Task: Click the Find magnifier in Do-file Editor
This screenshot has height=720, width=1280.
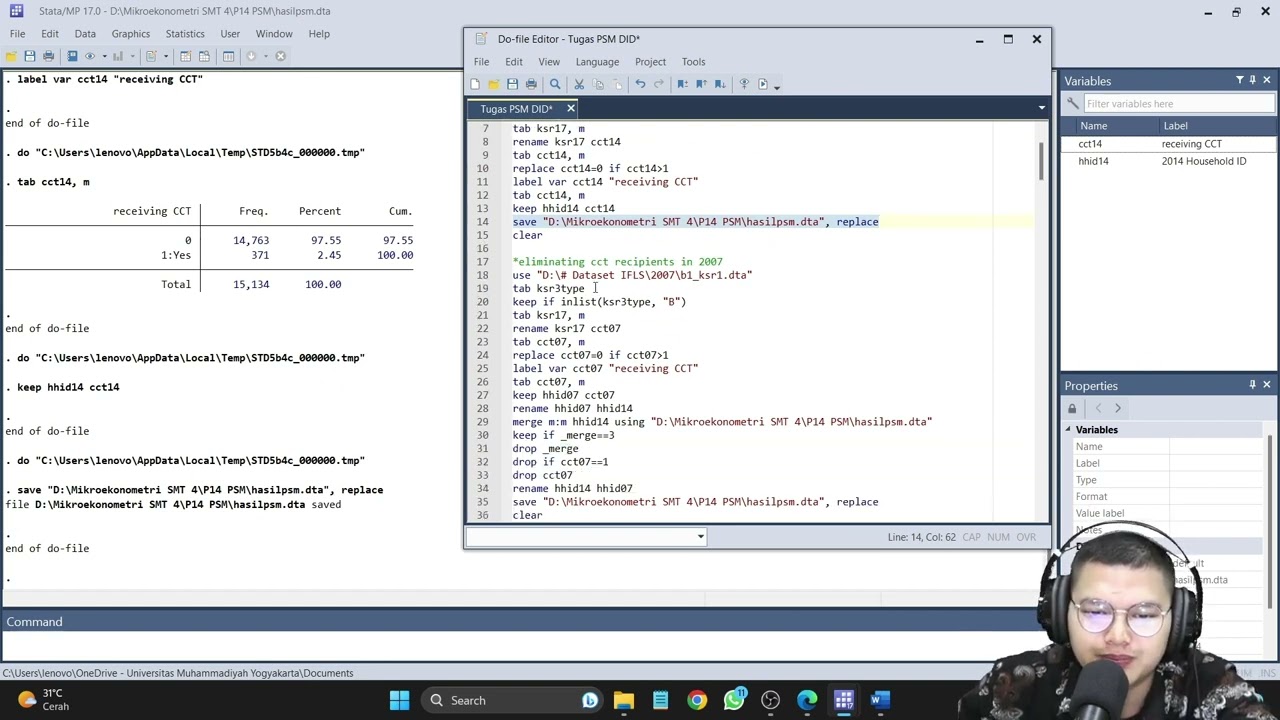Action: (555, 84)
